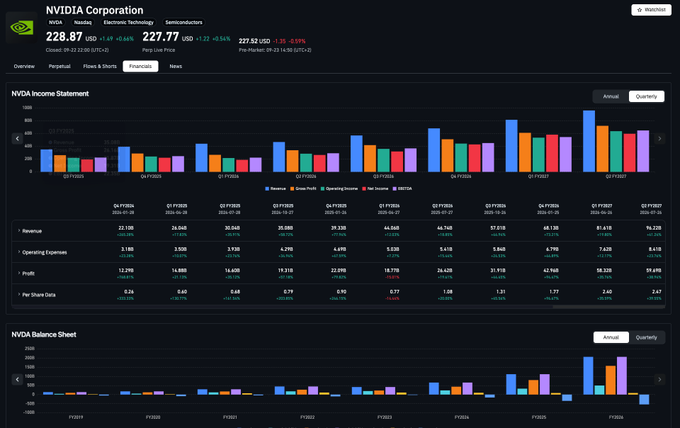The height and width of the screenshot is (428, 680).
Task: Click the NVIDIA Corporation title
Action: 95,10
